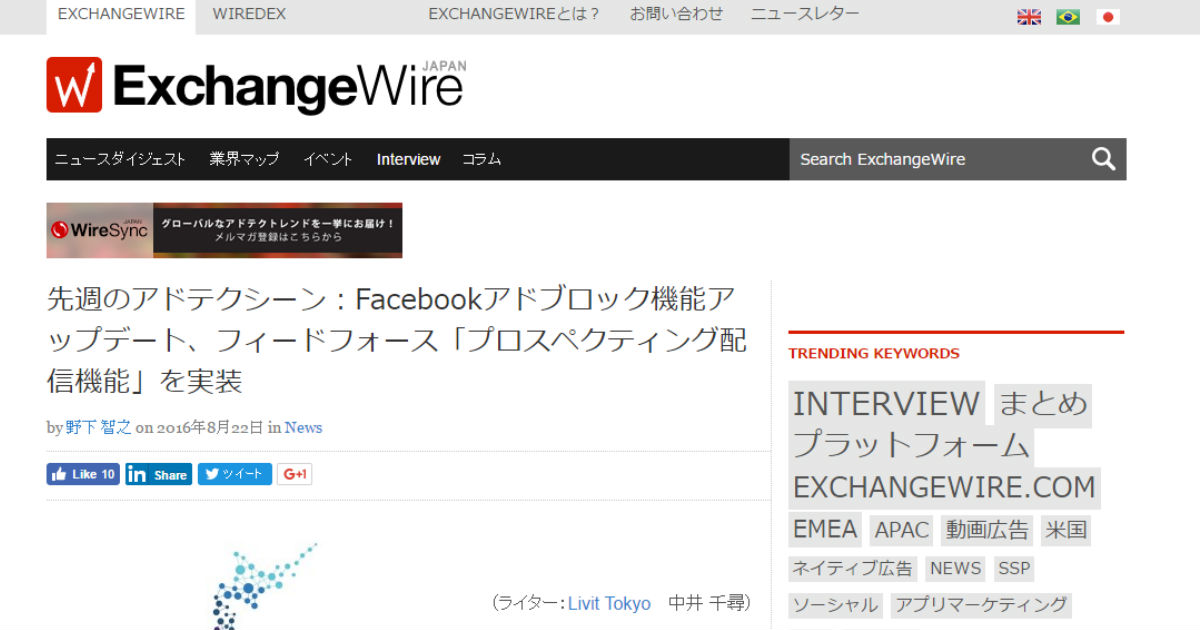This screenshot has width=1200, height=630.
Task: Select the EMEA trending keyword
Action: pyautogui.click(x=825, y=529)
